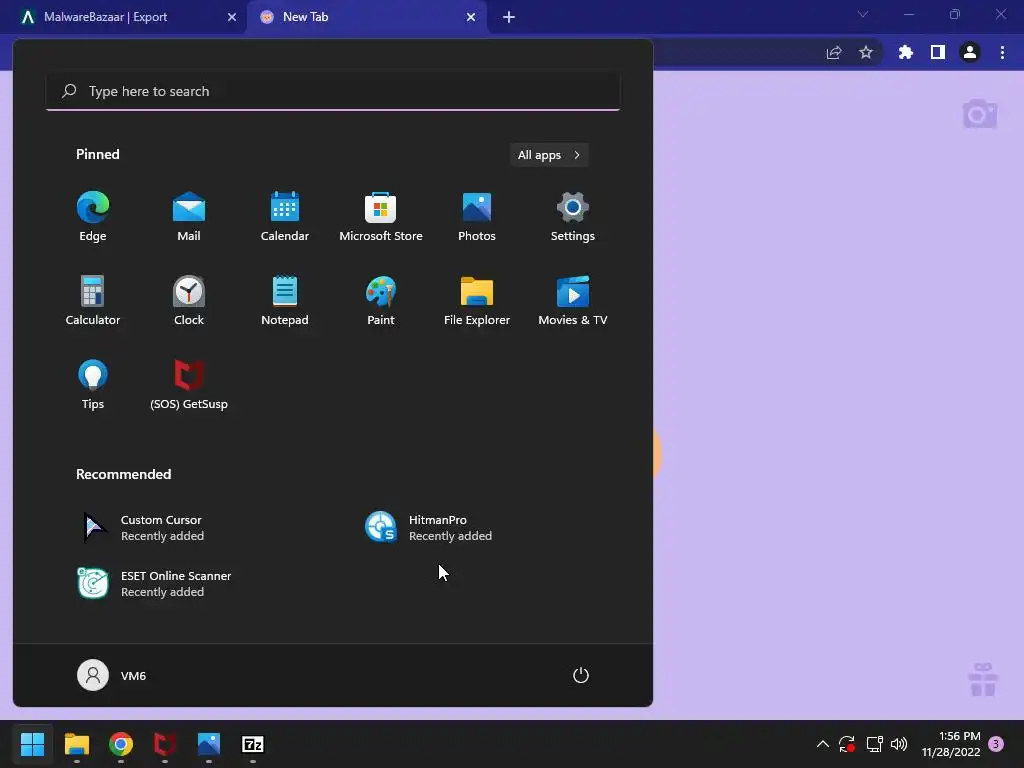Viewport: 1024px width, 768px height.
Task: Open 7-Zip on the taskbar
Action: 253,744
